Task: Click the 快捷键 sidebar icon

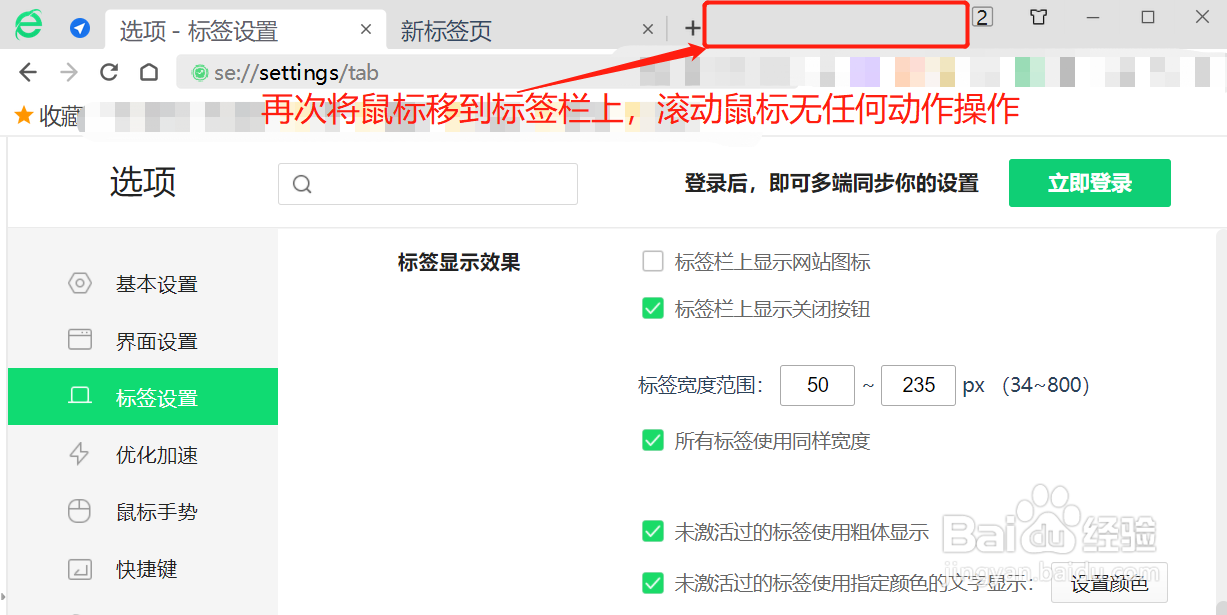Action: click(79, 568)
